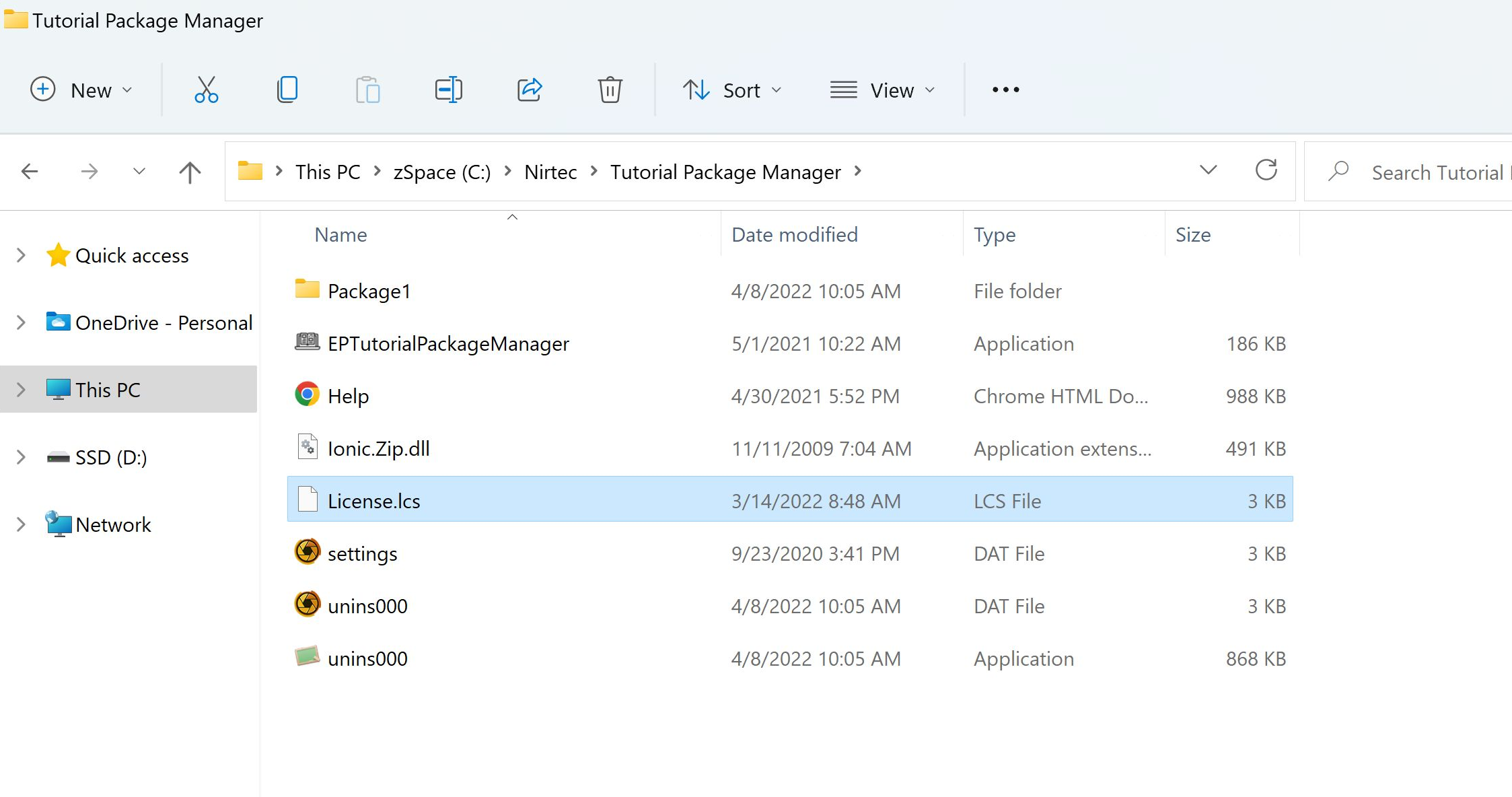Expand address bar history dropdown
Screen dimensions: 1512x797
pyautogui.click(x=1209, y=170)
